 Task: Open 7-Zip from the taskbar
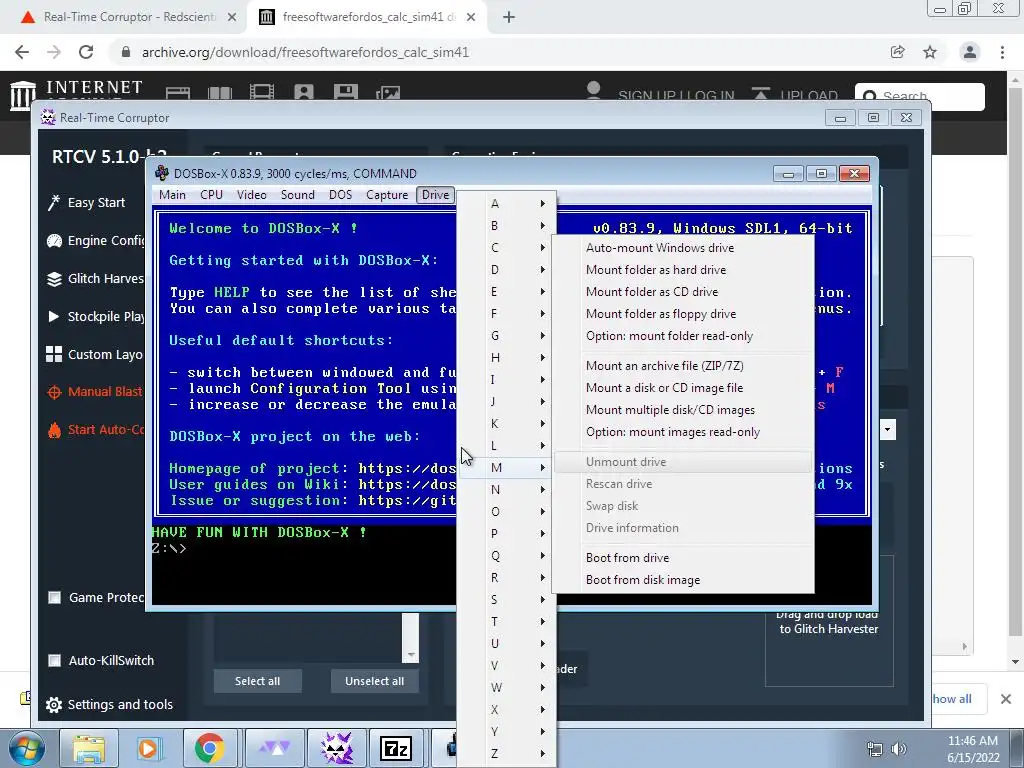(x=396, y=748)
